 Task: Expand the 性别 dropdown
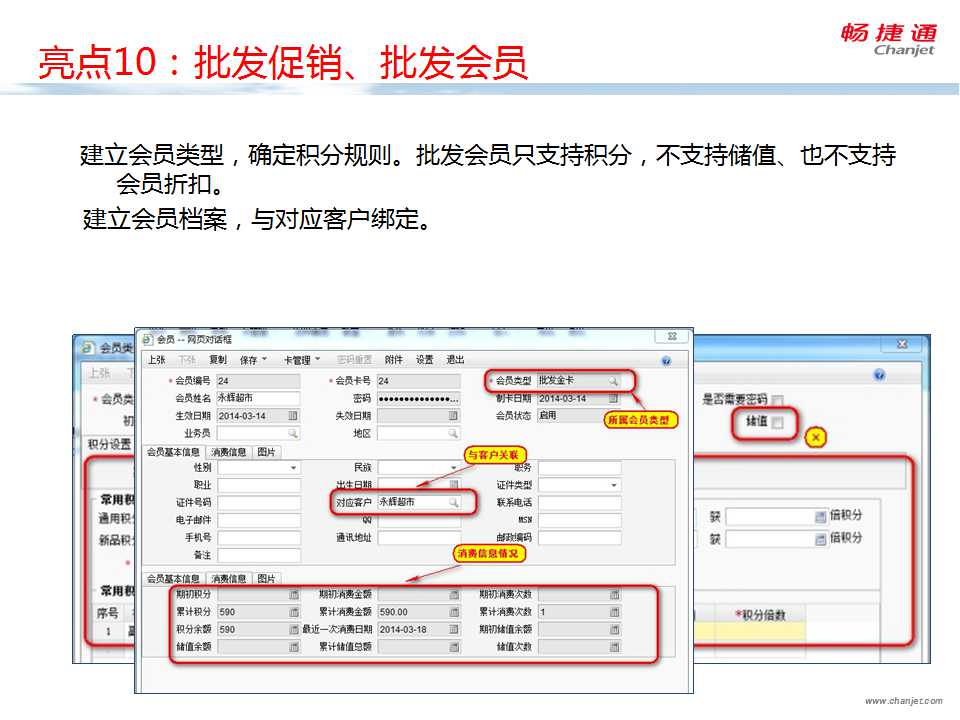click(x=292, y=468)
